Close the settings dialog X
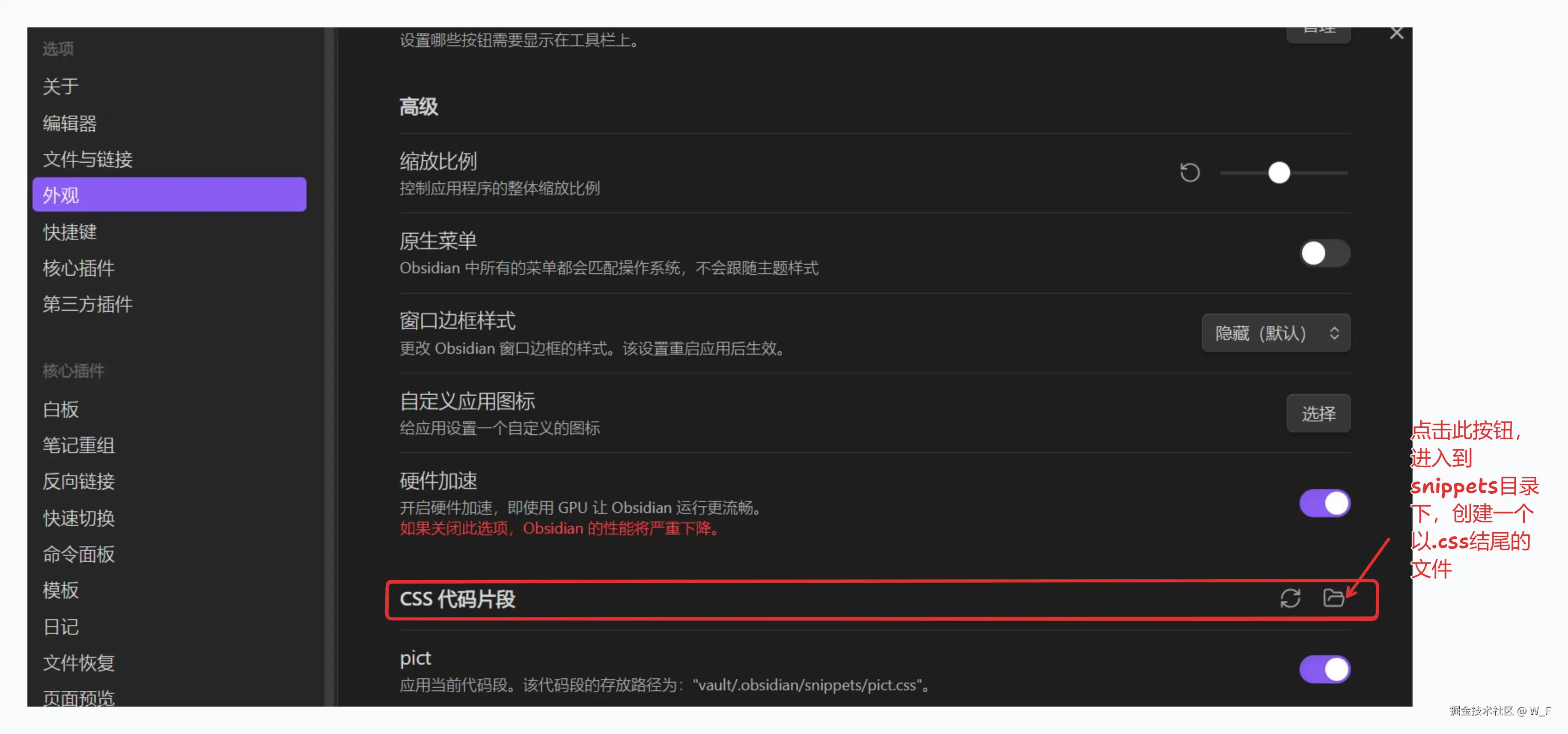 pyautogui.click(x=1396, y=33)
